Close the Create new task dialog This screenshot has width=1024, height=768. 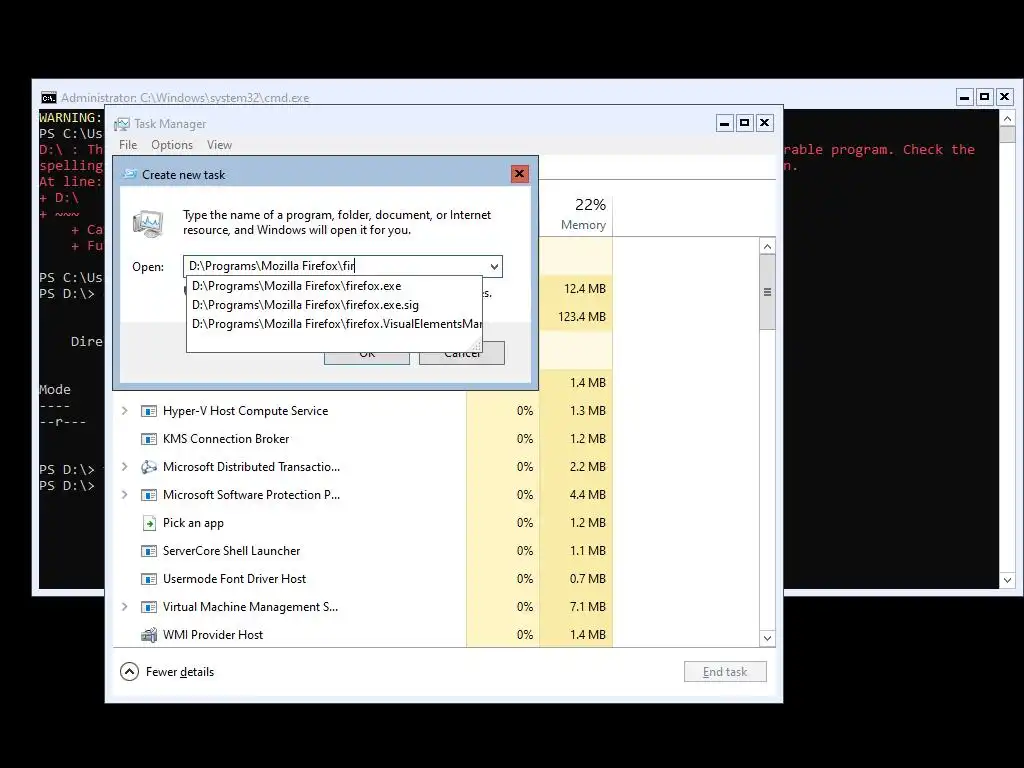point(519,174)
